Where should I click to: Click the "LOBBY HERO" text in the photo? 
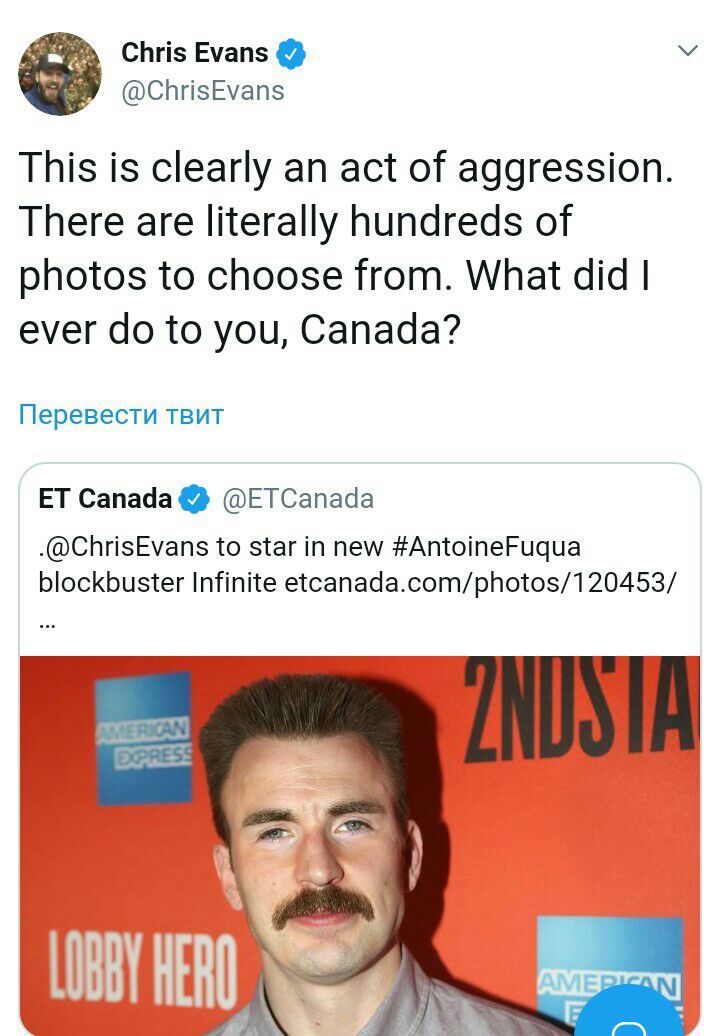coord(143,971)
